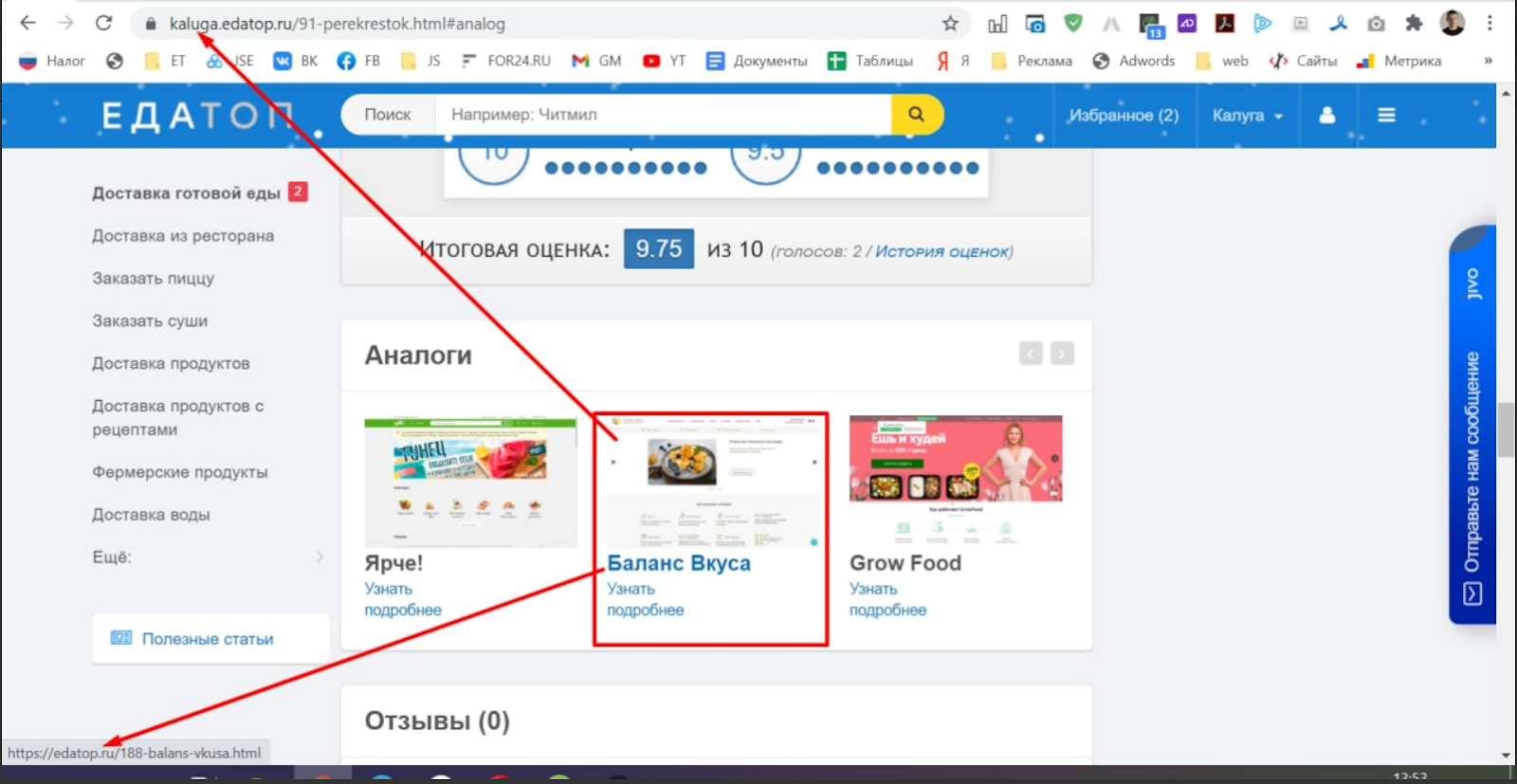Click the Ярче! title
Screen dimensions: 1517x784
pyautogui.click(x=393, y=563)
